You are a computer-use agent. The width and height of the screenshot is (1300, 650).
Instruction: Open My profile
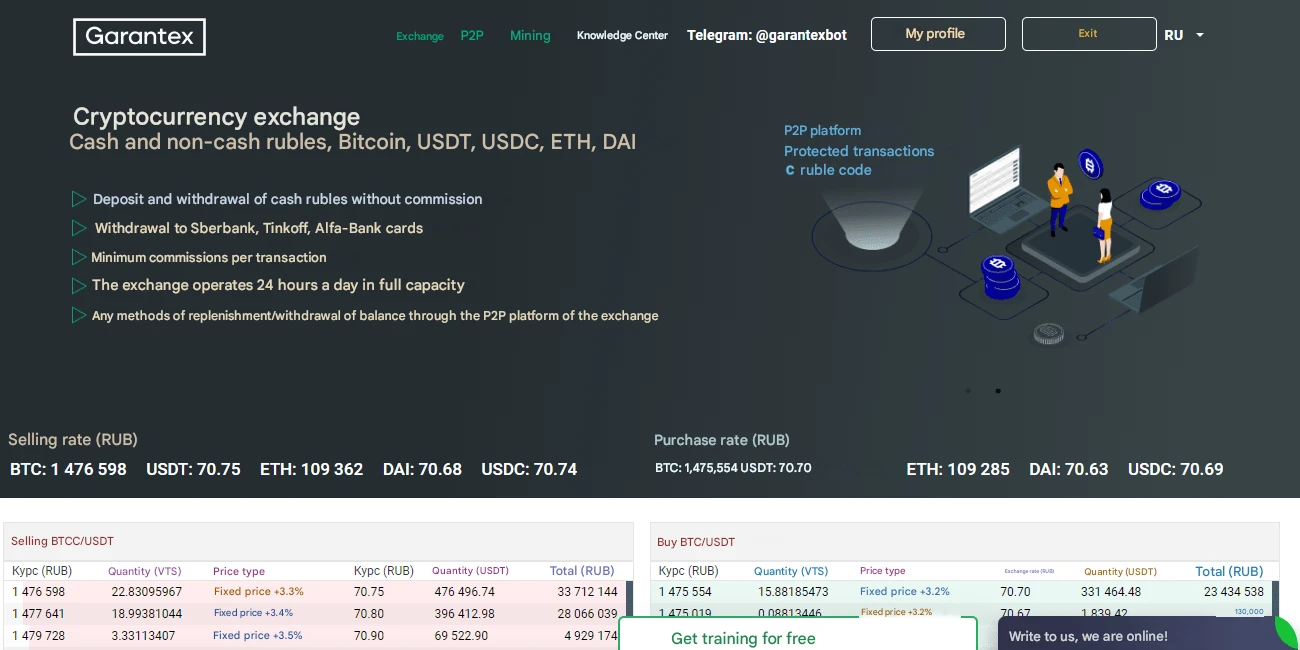tap(938, 34)
